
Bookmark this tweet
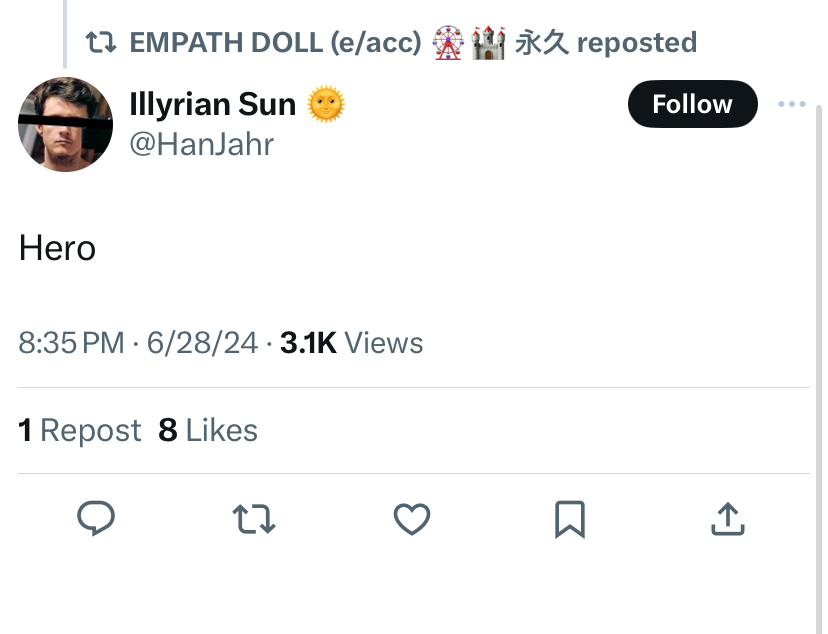tap(570, 519)
